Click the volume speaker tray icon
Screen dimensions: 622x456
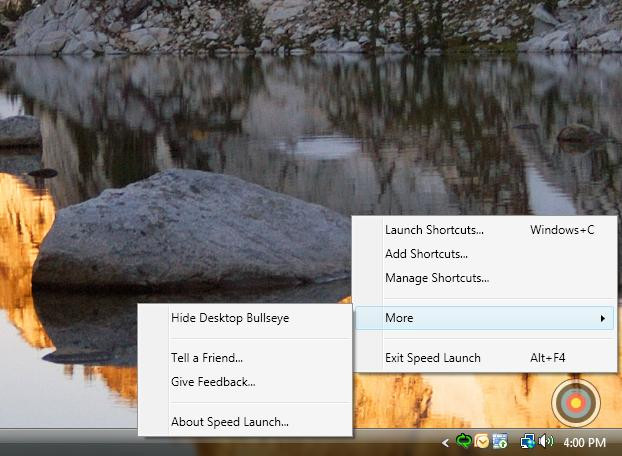[x=545, y=441]
